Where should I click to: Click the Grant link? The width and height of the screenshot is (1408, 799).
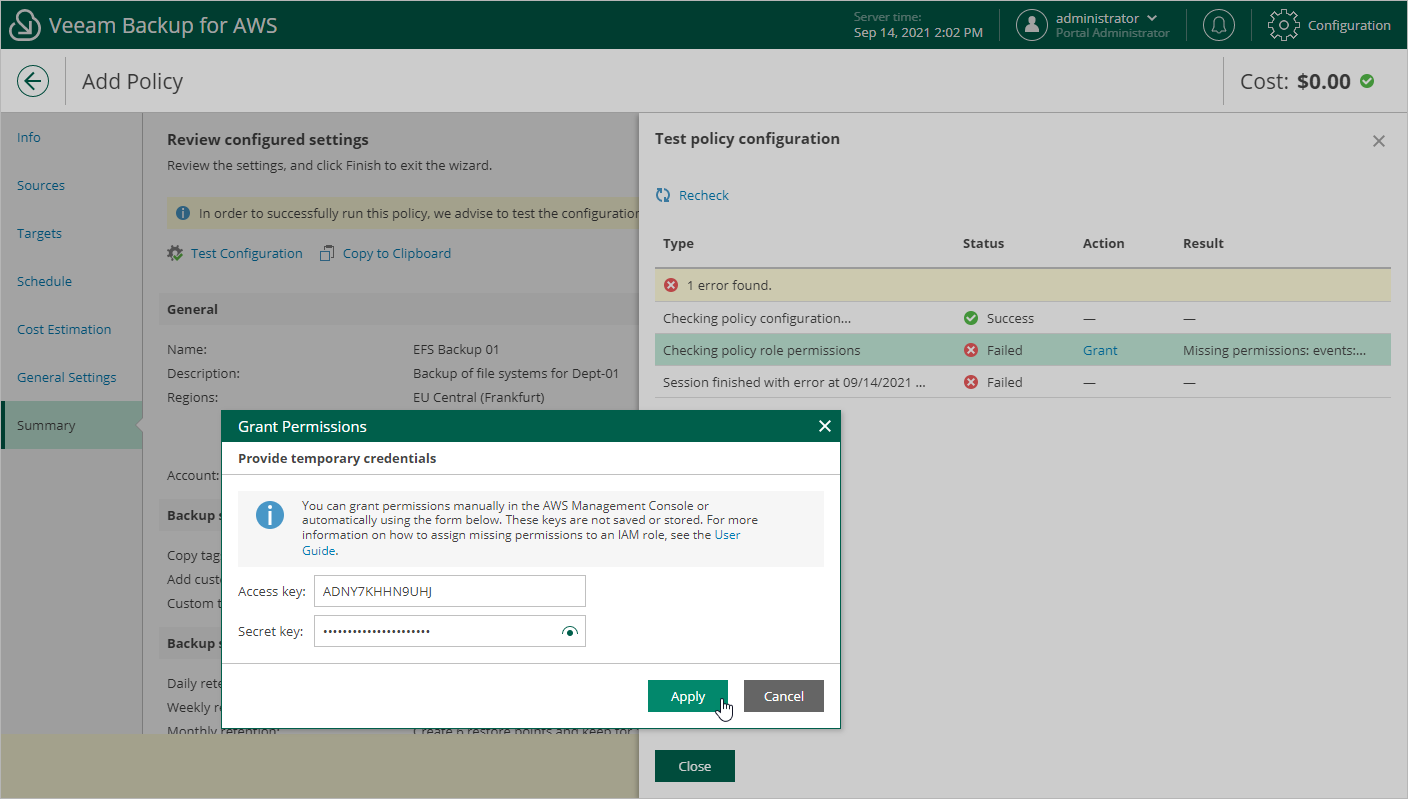[x=1100, y=350]
